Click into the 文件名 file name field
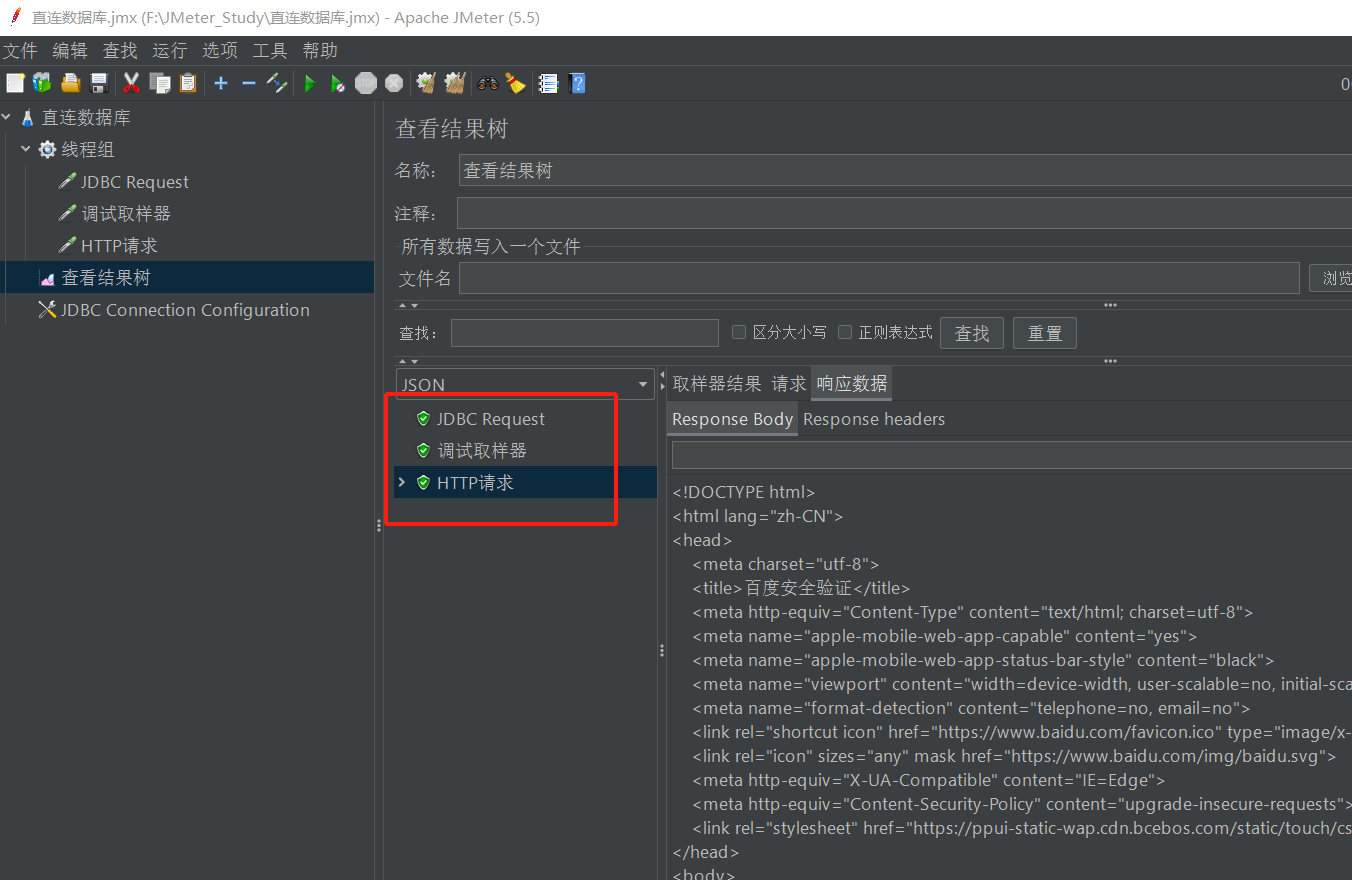Viewport: 1352px width, 880px height. point(881,278)
